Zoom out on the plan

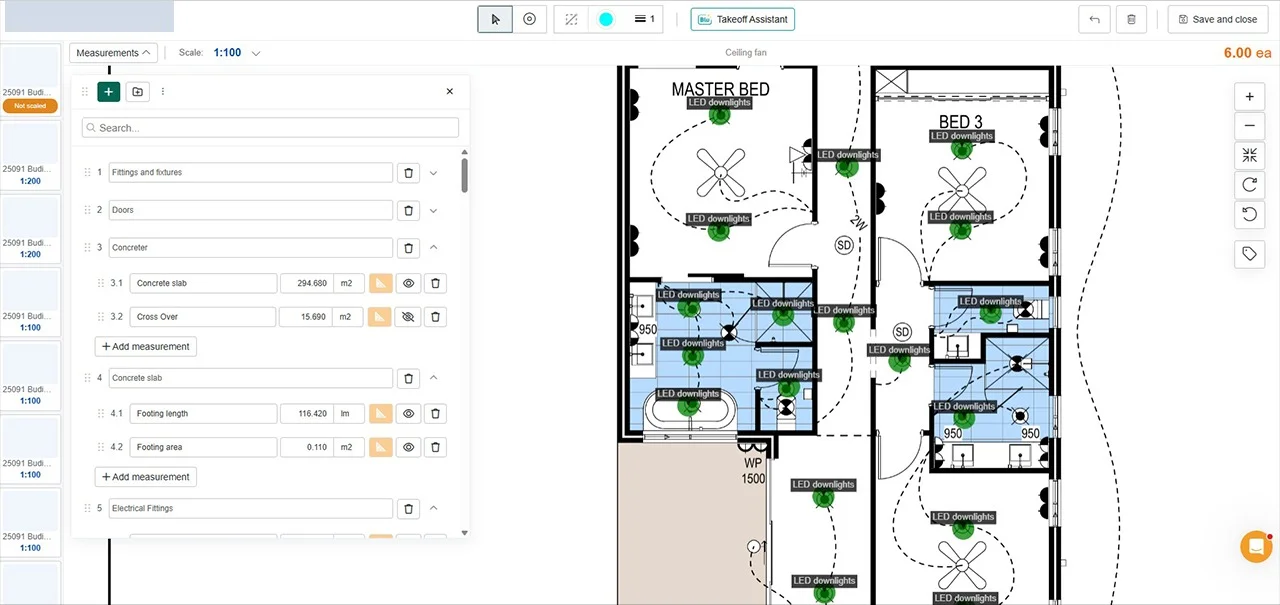point(1249,126)
